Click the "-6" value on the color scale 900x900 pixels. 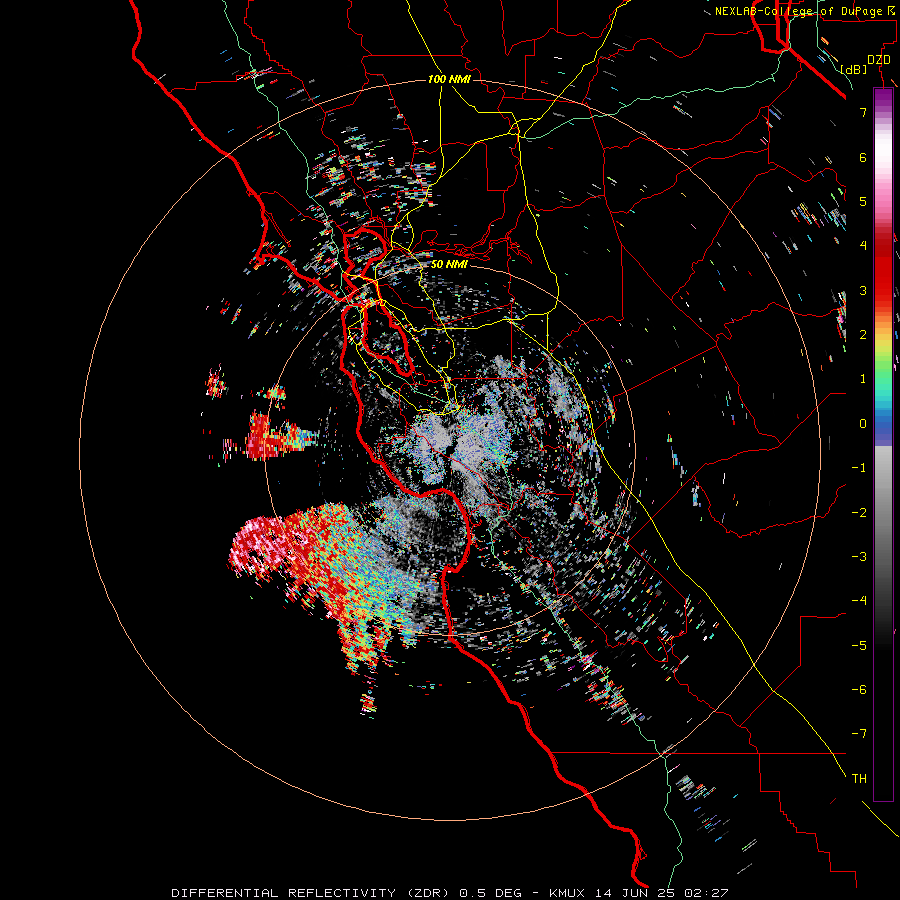point(859,690)
